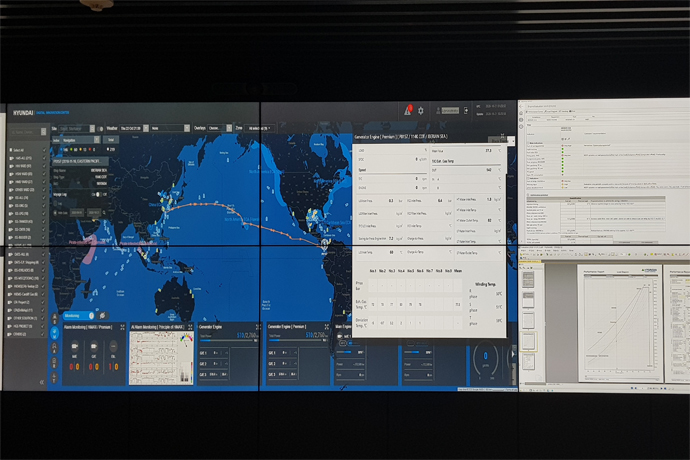
Task: Click the tool icon next to Monitoring toggle
Action: click(103, 315)
